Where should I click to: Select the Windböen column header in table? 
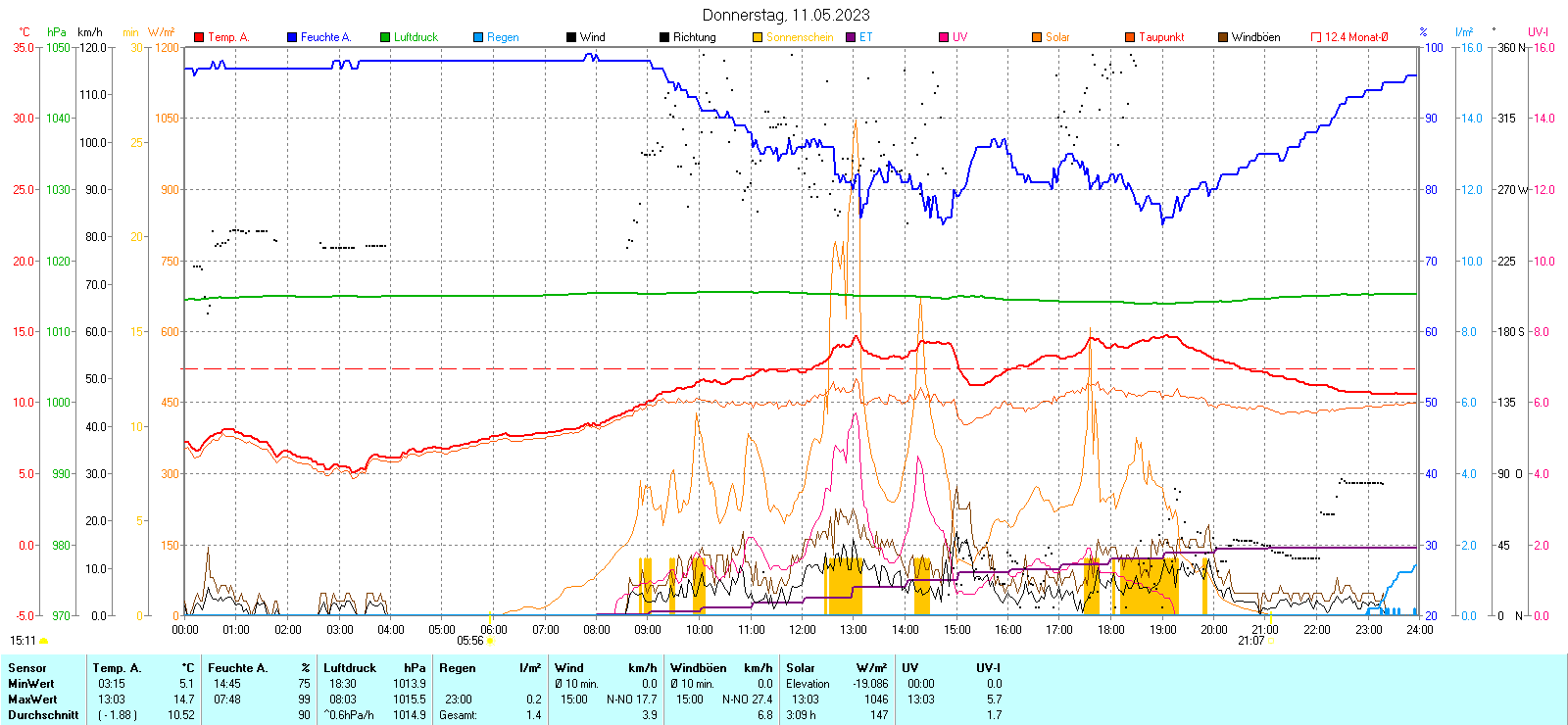pyautogui.click(x=699, y=668)
